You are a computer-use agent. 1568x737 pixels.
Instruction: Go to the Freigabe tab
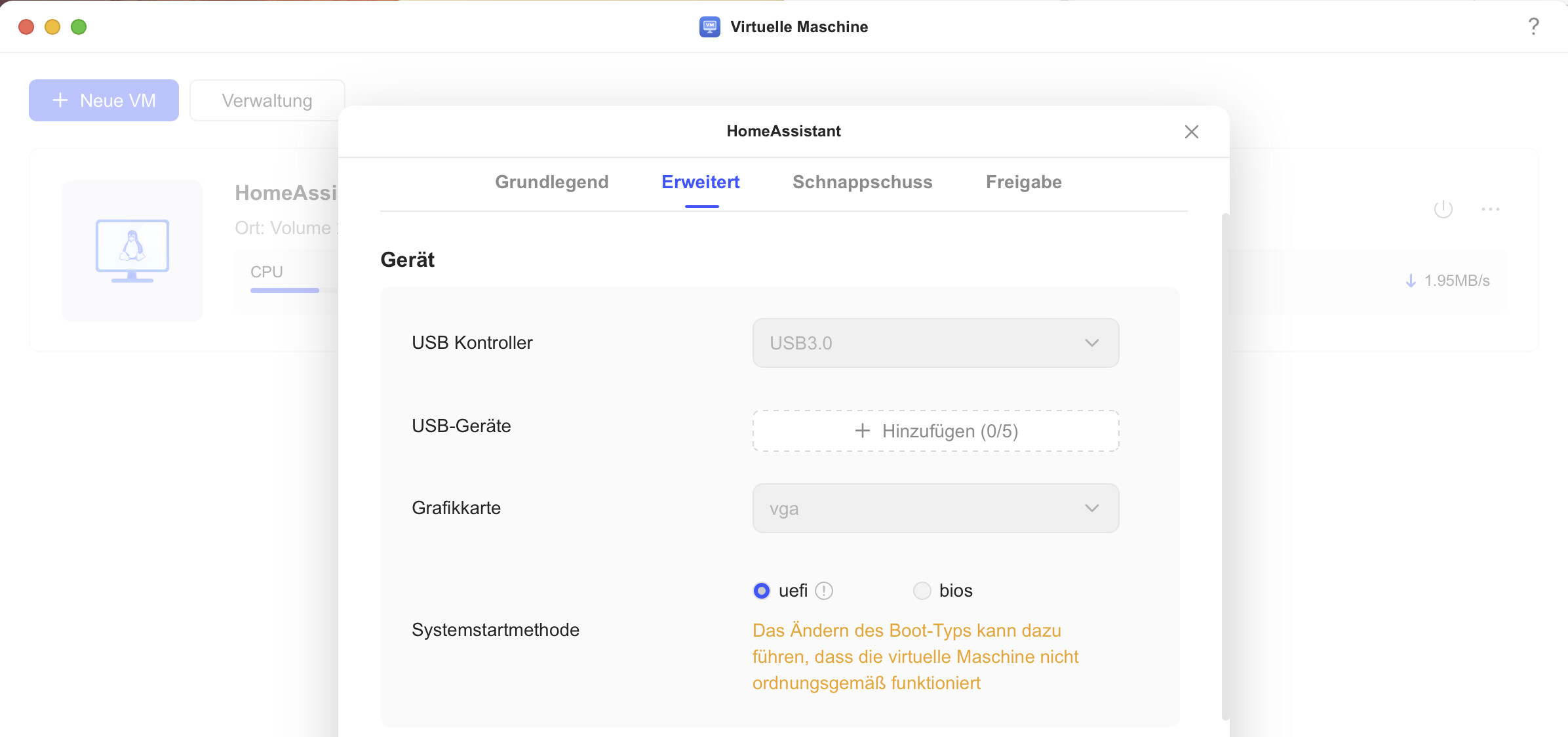(1023, 182)
